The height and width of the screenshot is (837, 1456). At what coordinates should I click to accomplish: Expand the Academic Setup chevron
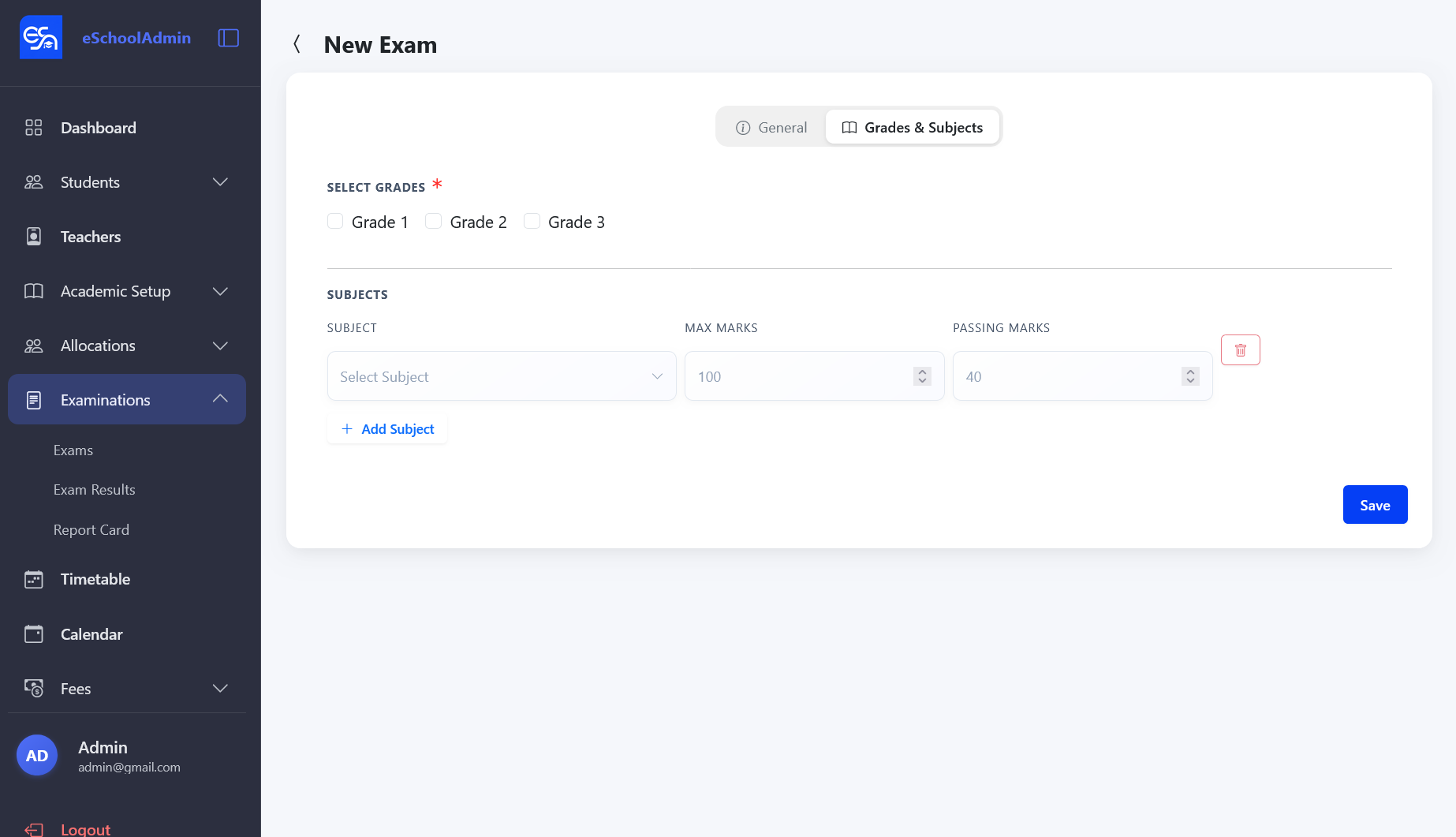click(x=221, y=291)
